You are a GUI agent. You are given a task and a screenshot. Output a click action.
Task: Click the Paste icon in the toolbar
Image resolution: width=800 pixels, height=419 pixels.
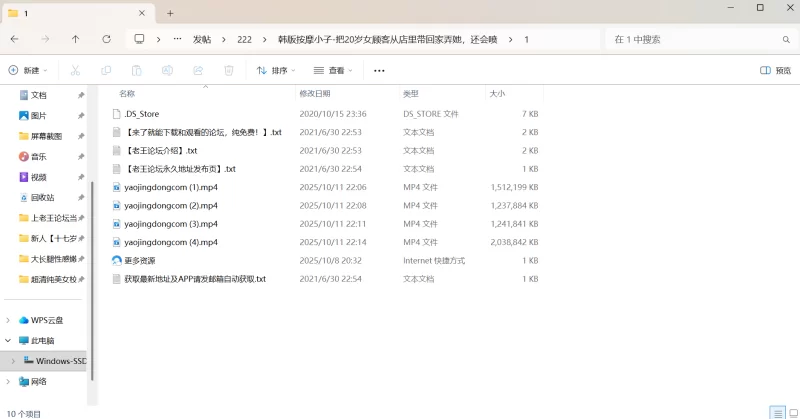pos(136,71)
